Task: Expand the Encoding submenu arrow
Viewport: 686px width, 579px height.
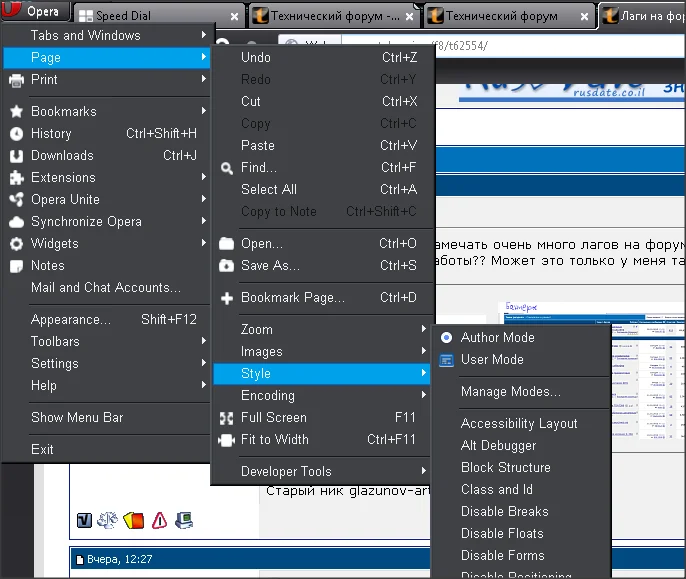Action: [424, 394]
